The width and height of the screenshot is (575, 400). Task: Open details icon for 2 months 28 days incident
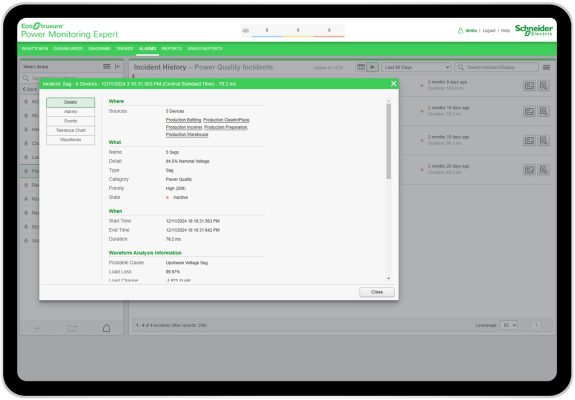(529, 170)
